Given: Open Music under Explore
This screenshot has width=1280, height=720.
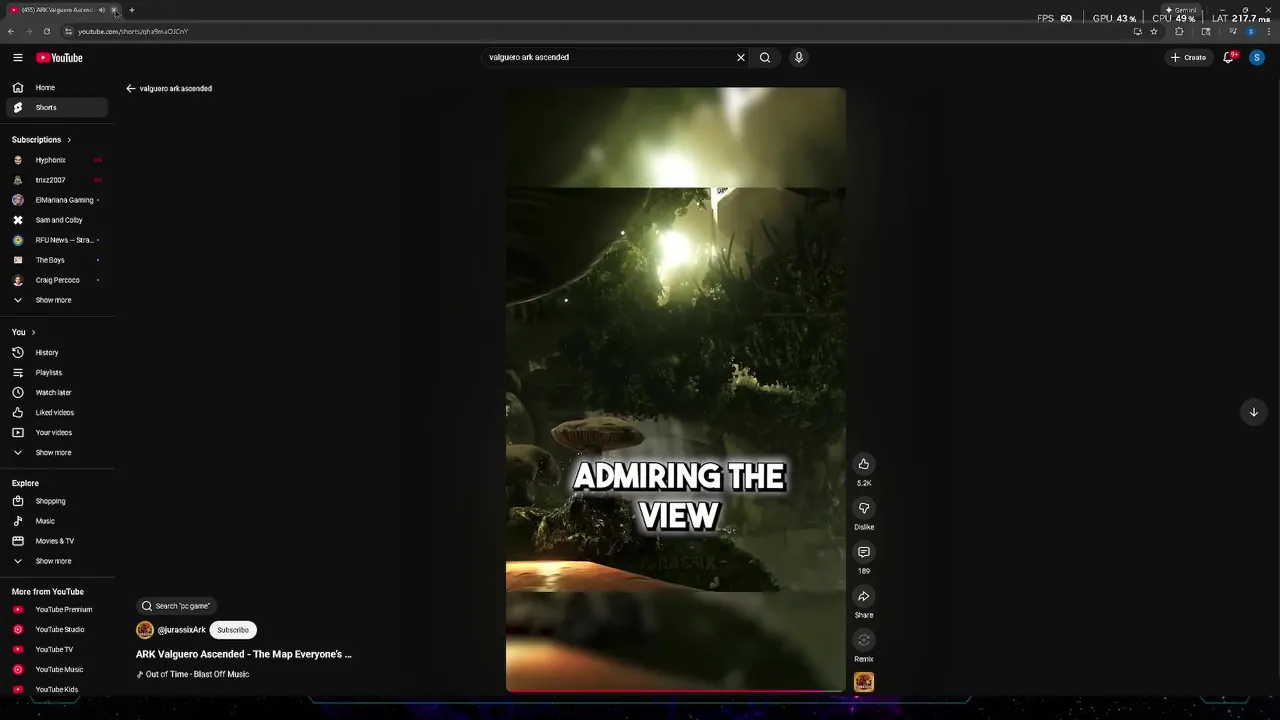Looking at the screenshot, I should (56, 521).
